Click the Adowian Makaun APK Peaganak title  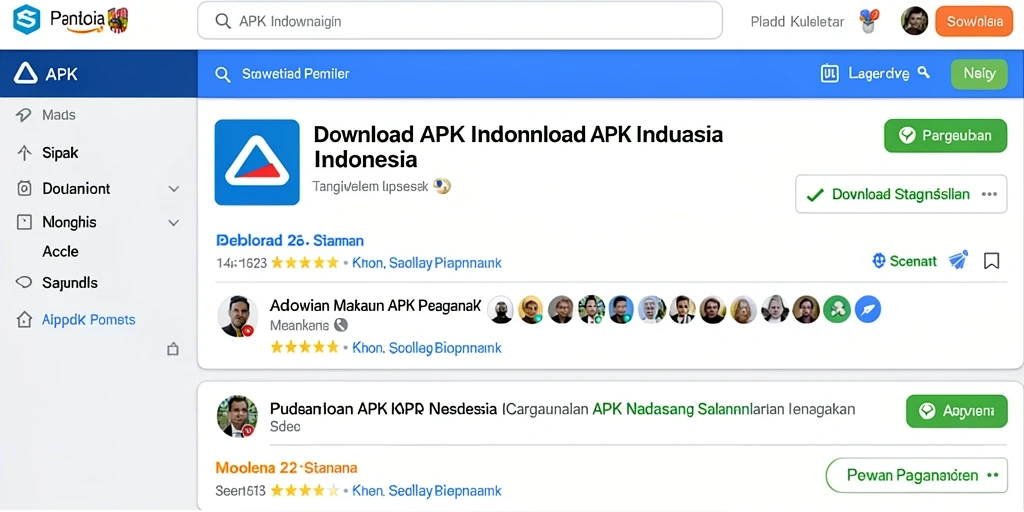[376, 305]
